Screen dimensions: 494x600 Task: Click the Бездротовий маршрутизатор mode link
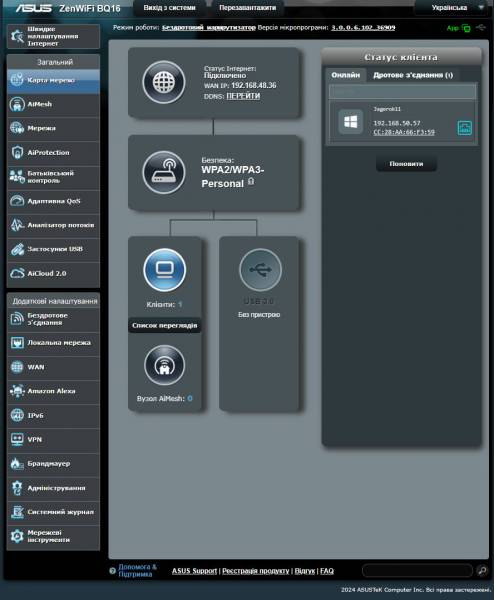tap(209, 28)
